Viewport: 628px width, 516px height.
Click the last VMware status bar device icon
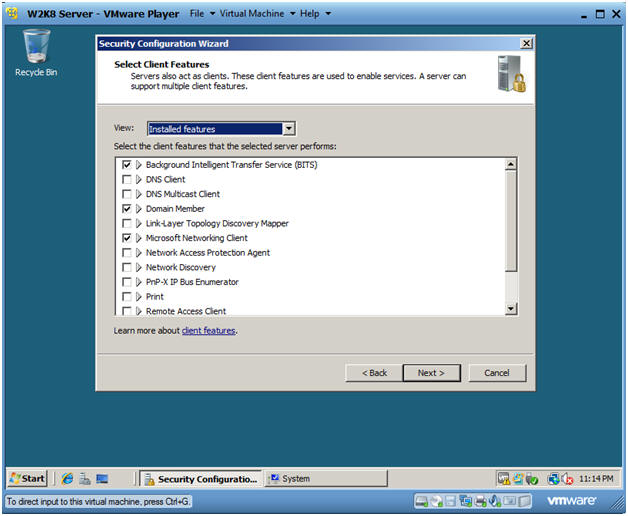(524, 501)
